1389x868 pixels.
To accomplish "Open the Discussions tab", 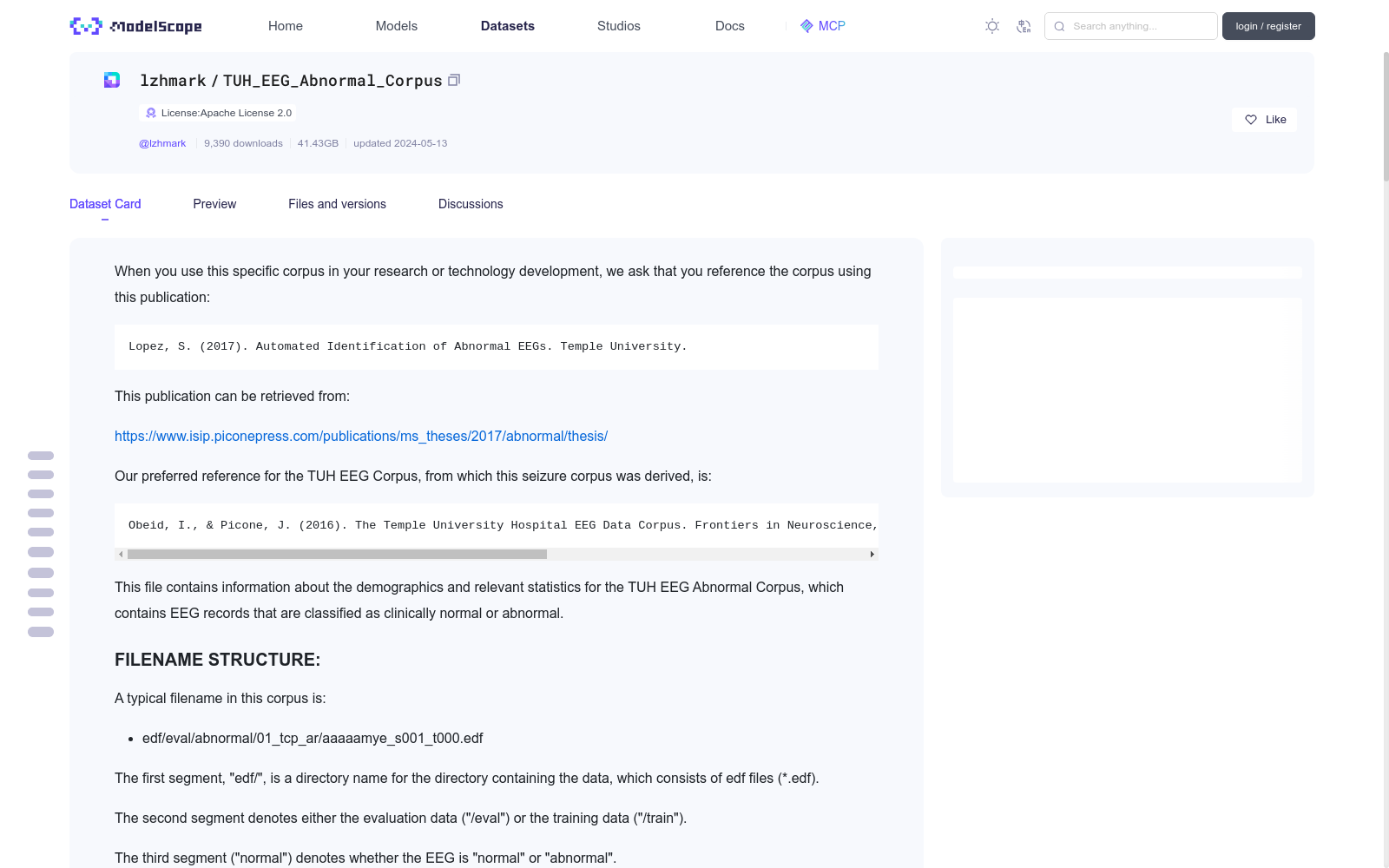I will pos(471,204).
